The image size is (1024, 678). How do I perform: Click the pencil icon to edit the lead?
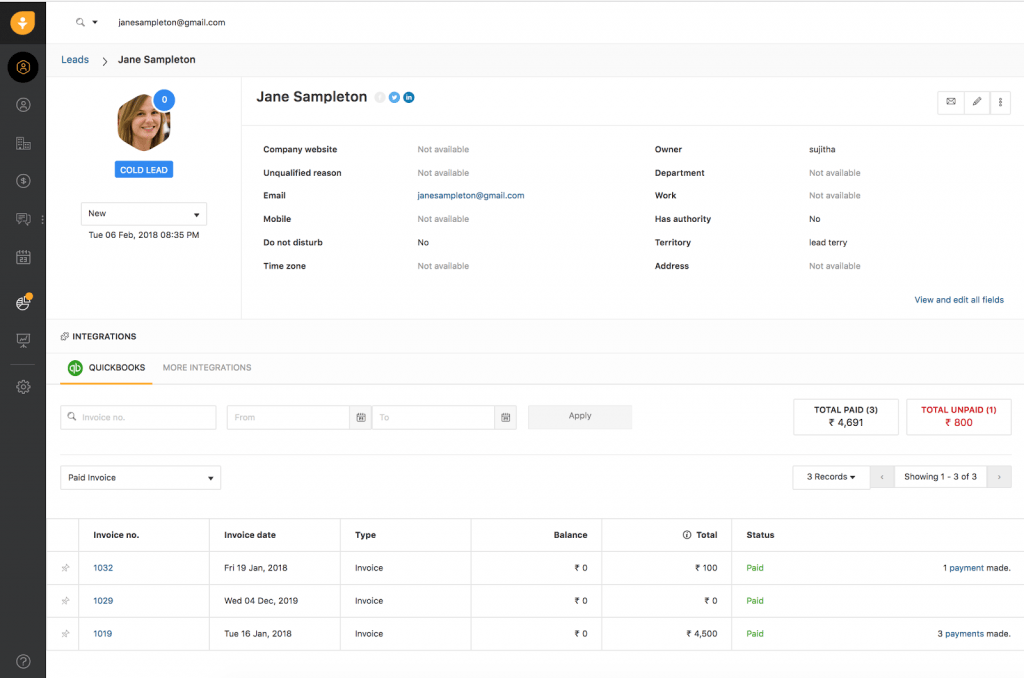[x=976, y=102]
